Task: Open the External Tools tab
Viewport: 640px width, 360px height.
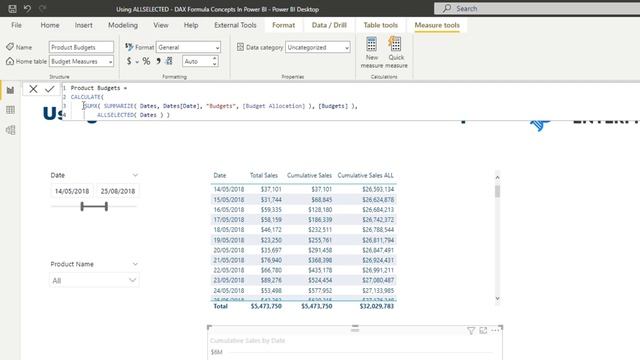Action: coord(235,25)
